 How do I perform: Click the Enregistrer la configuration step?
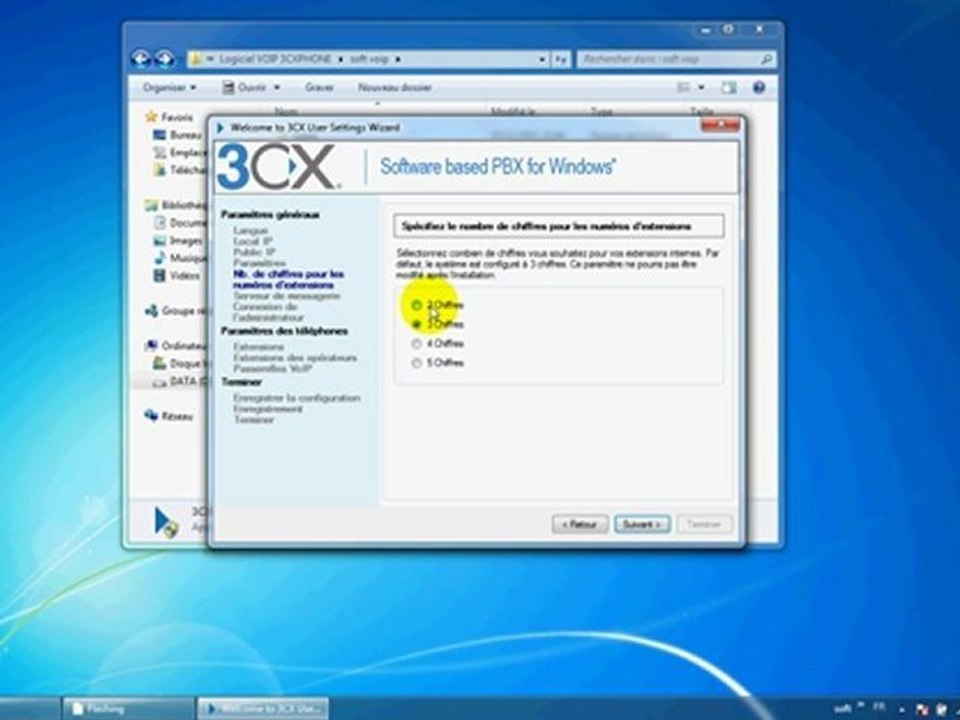(x=296, y=398)
